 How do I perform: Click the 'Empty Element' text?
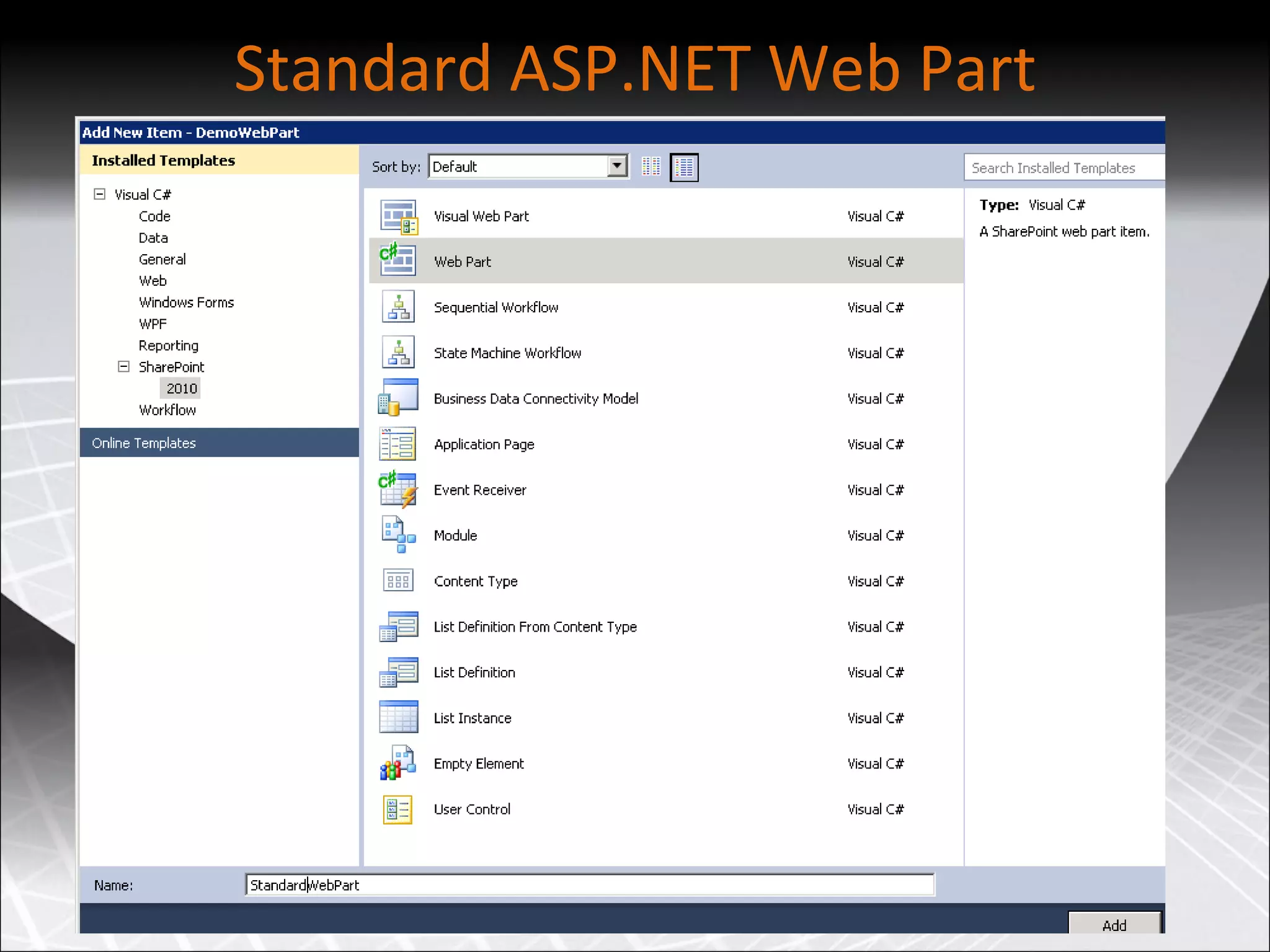click(479, 764)
